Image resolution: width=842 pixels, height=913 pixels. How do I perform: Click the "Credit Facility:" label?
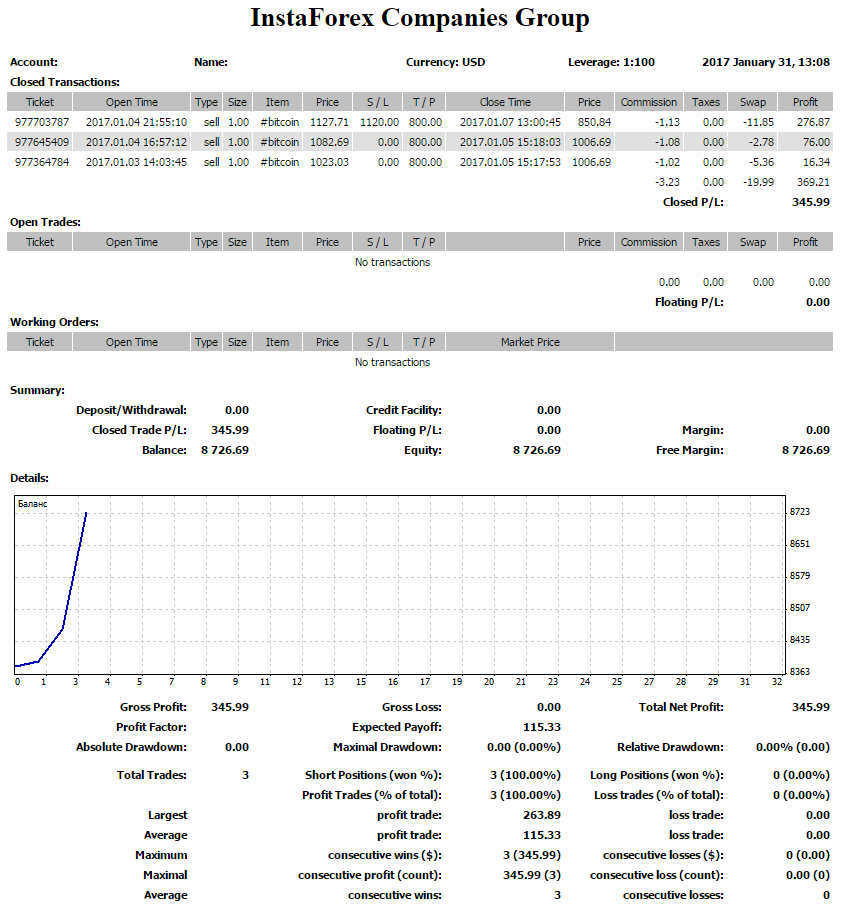(x=404, y=410)
